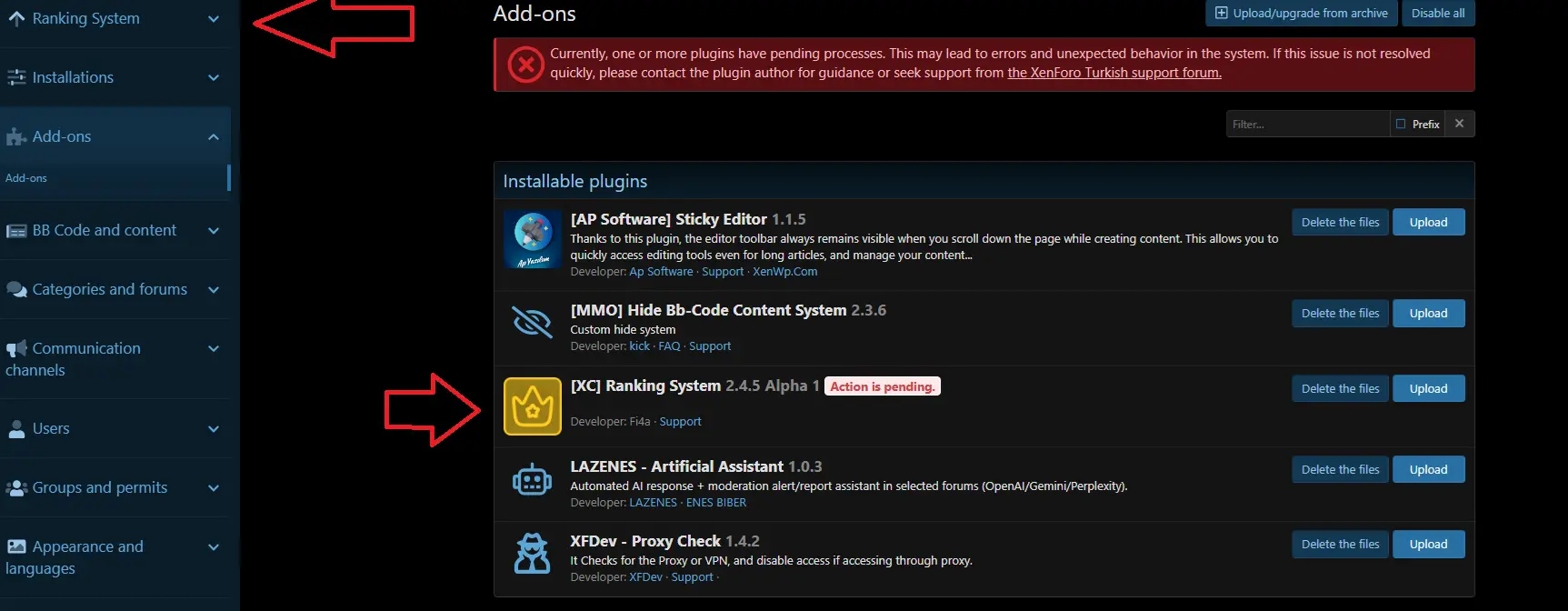This screenshot has width=1568, height=611.
Task: Delete the files for Proxy Check plugin
Action: pyautogui.click(x=1340, y=545)
